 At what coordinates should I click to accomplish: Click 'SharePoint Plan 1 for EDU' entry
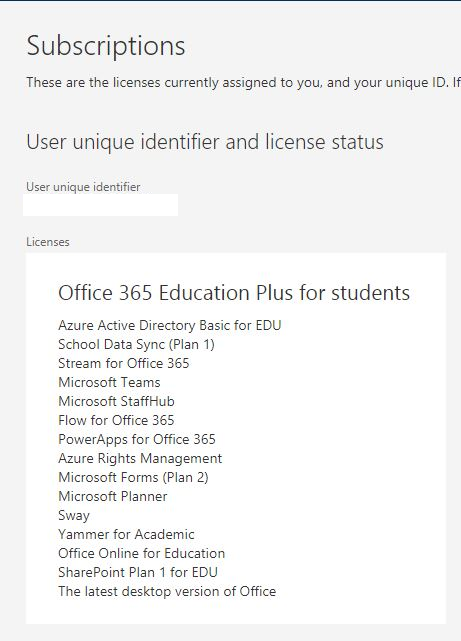(x=138, y=572)
